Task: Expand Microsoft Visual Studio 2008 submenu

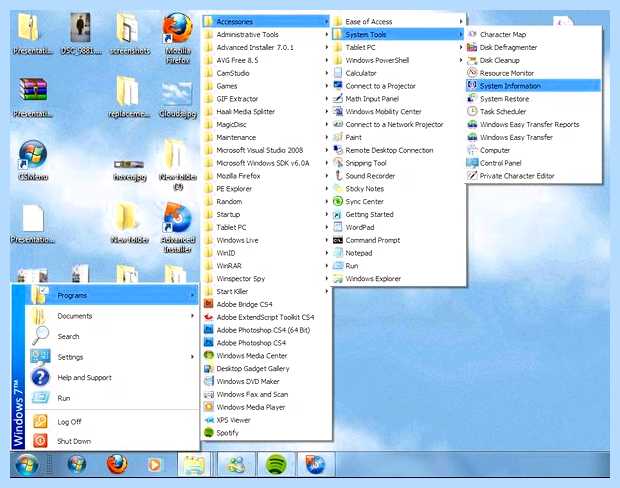Action: (266, 150)
